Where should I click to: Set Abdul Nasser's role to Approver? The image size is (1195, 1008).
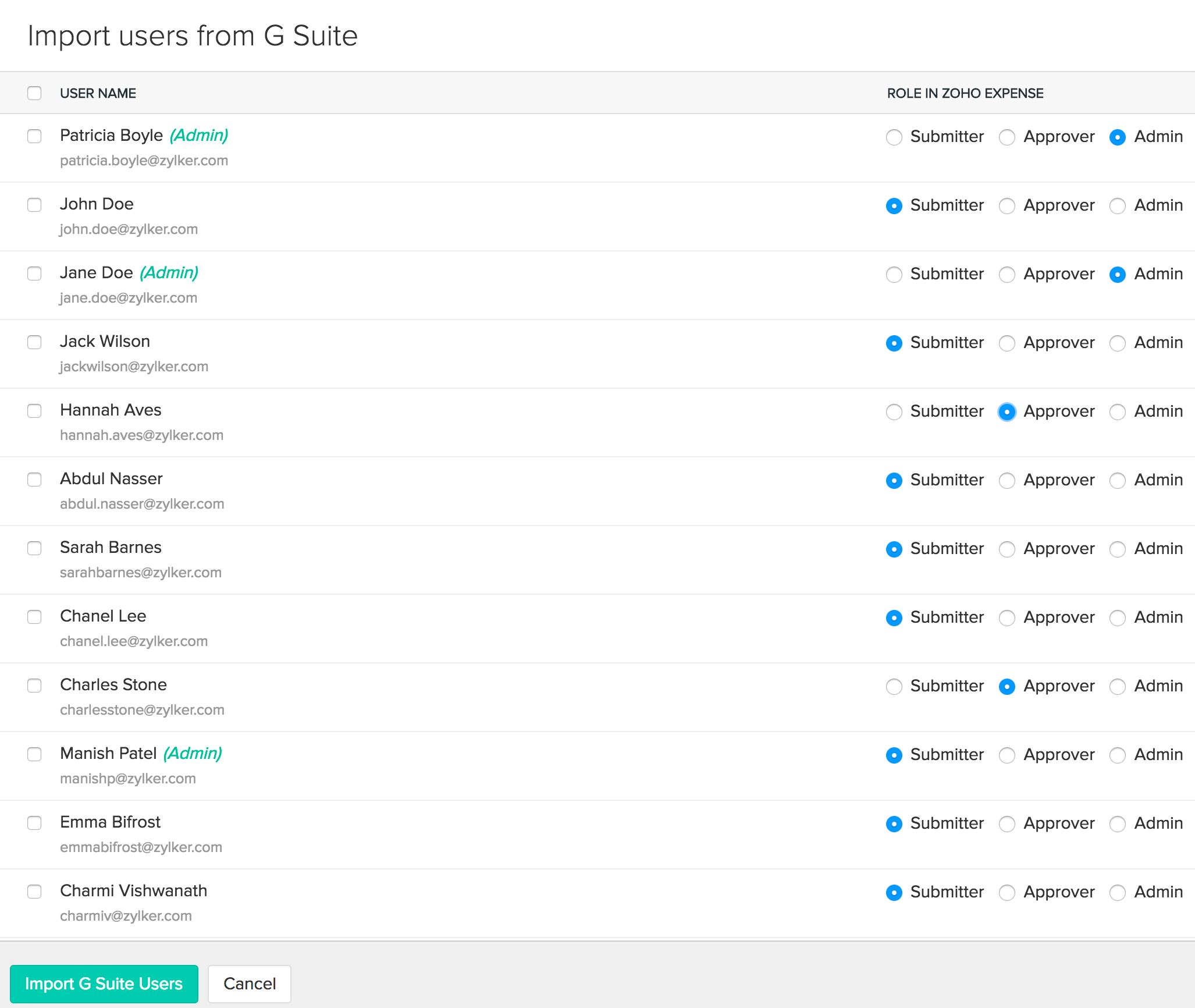point(1007,481)
